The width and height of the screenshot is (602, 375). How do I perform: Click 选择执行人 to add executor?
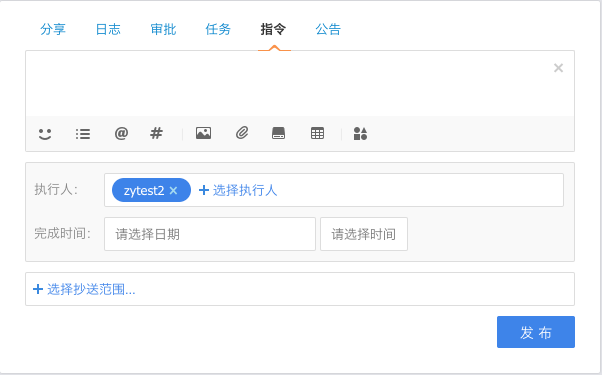[238, 190]
